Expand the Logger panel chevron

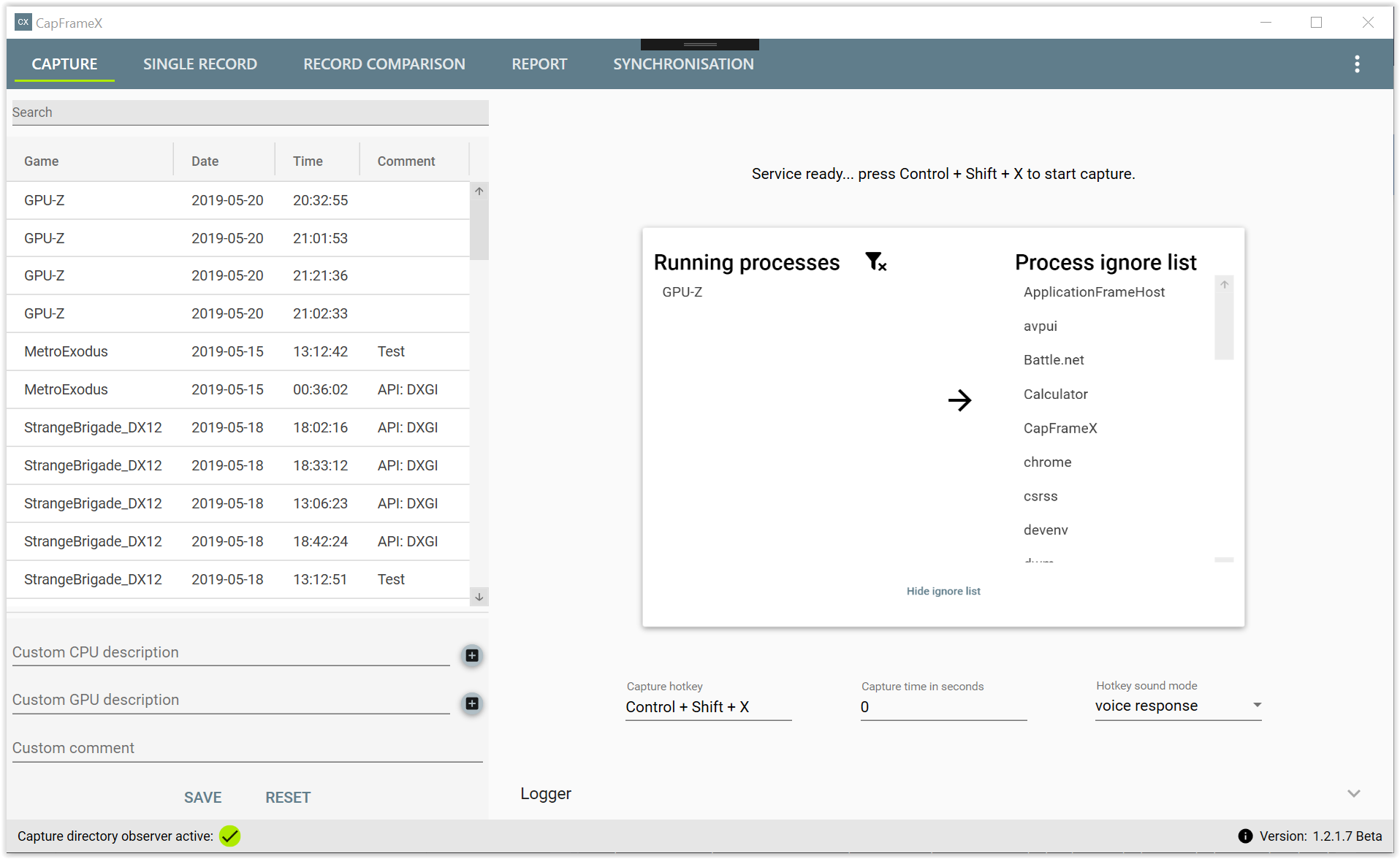click(x=1353, y=793)
